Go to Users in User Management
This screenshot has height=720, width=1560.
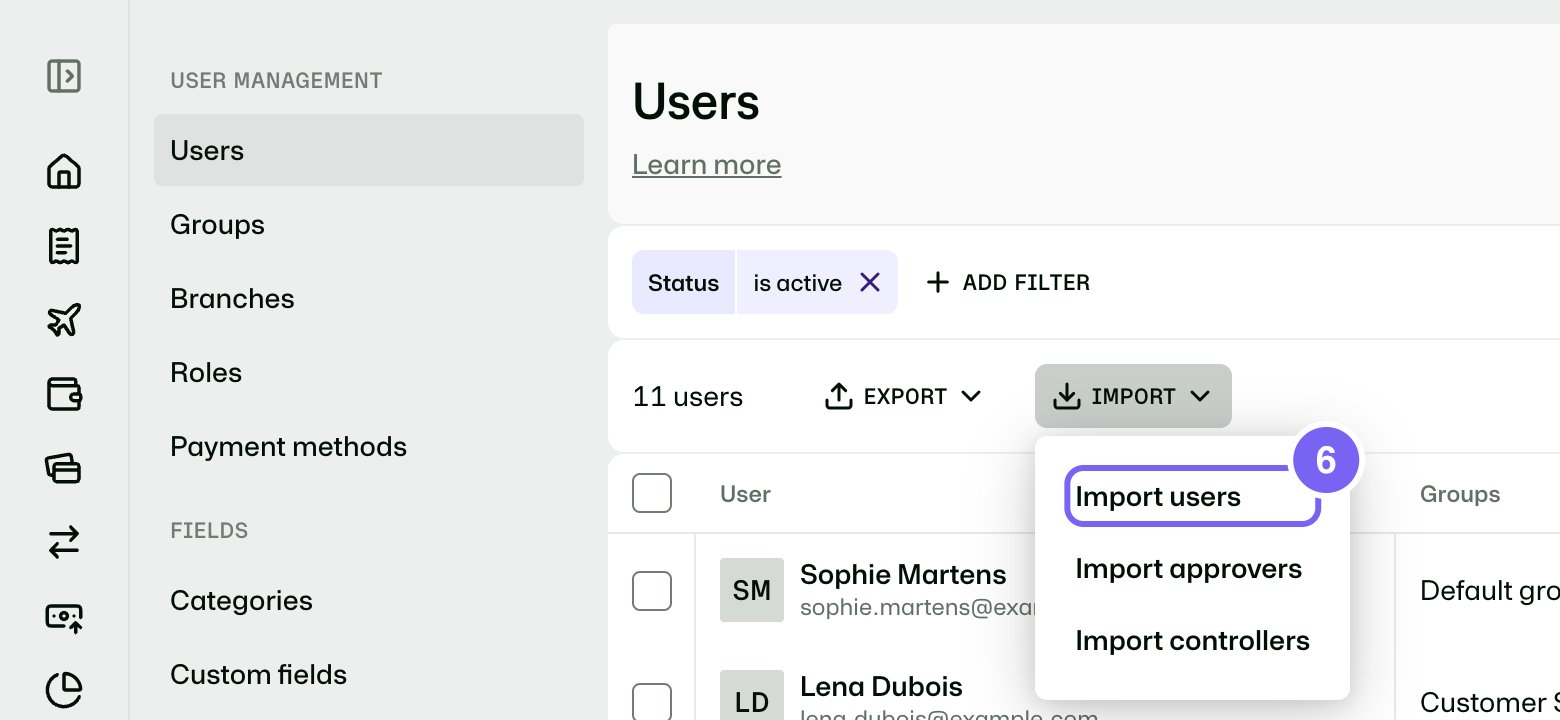click(369, 150)
